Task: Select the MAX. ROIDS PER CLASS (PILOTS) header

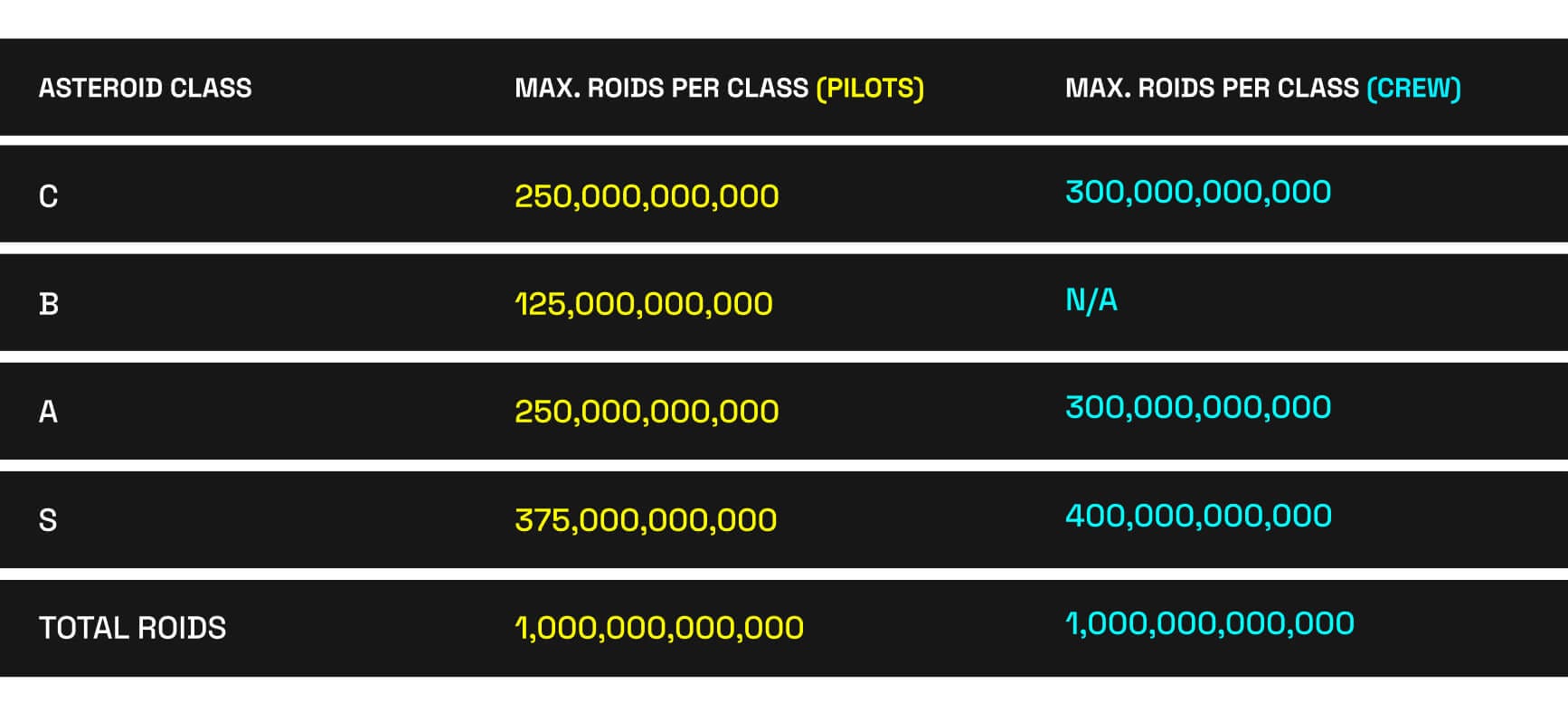Action: 720,88
